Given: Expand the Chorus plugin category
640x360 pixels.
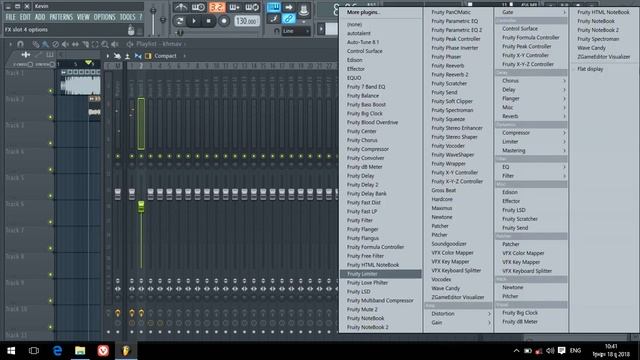Looking at the screenshot, I should click(531, 81).
